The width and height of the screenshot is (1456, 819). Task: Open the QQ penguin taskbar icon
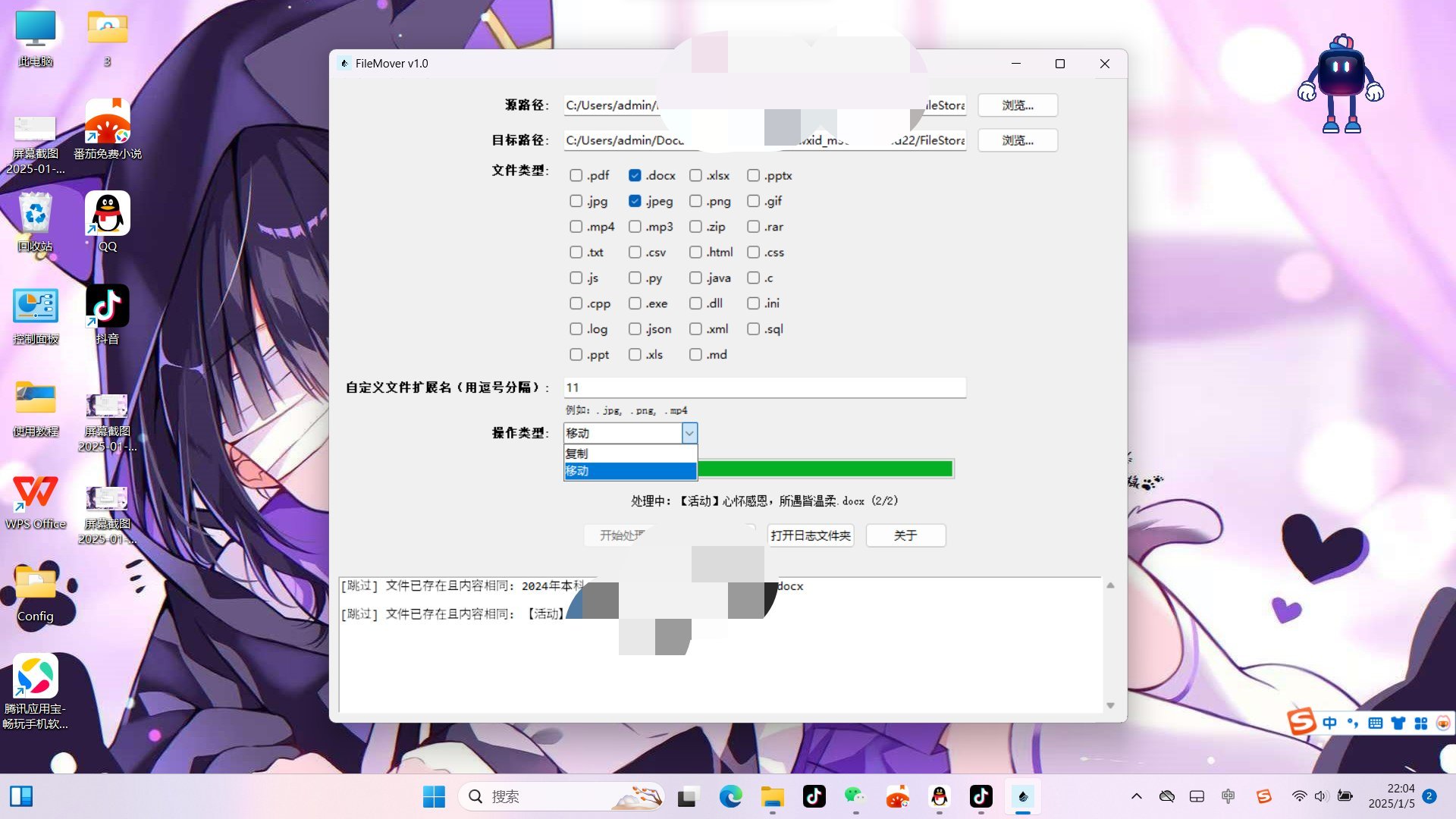click(x=939, y=796)
